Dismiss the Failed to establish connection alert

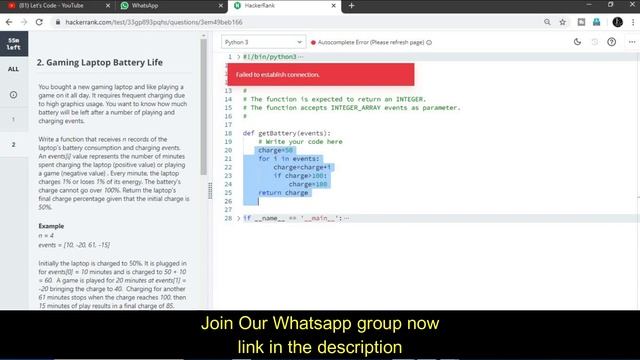pos(321,74)
